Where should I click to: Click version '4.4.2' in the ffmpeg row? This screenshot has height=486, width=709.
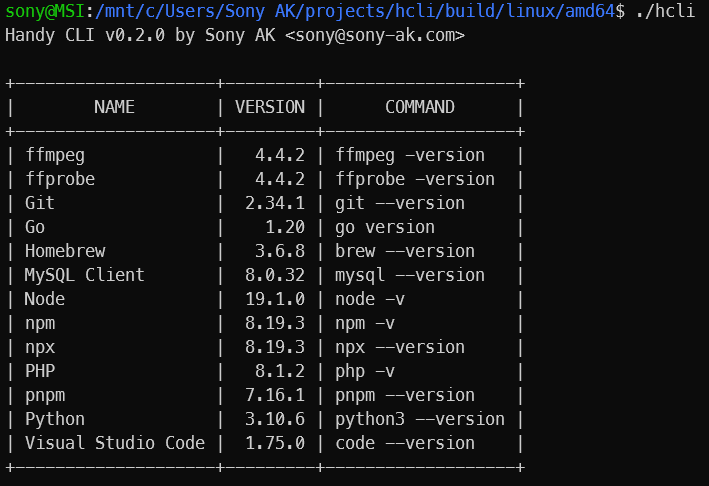point(280,155)
